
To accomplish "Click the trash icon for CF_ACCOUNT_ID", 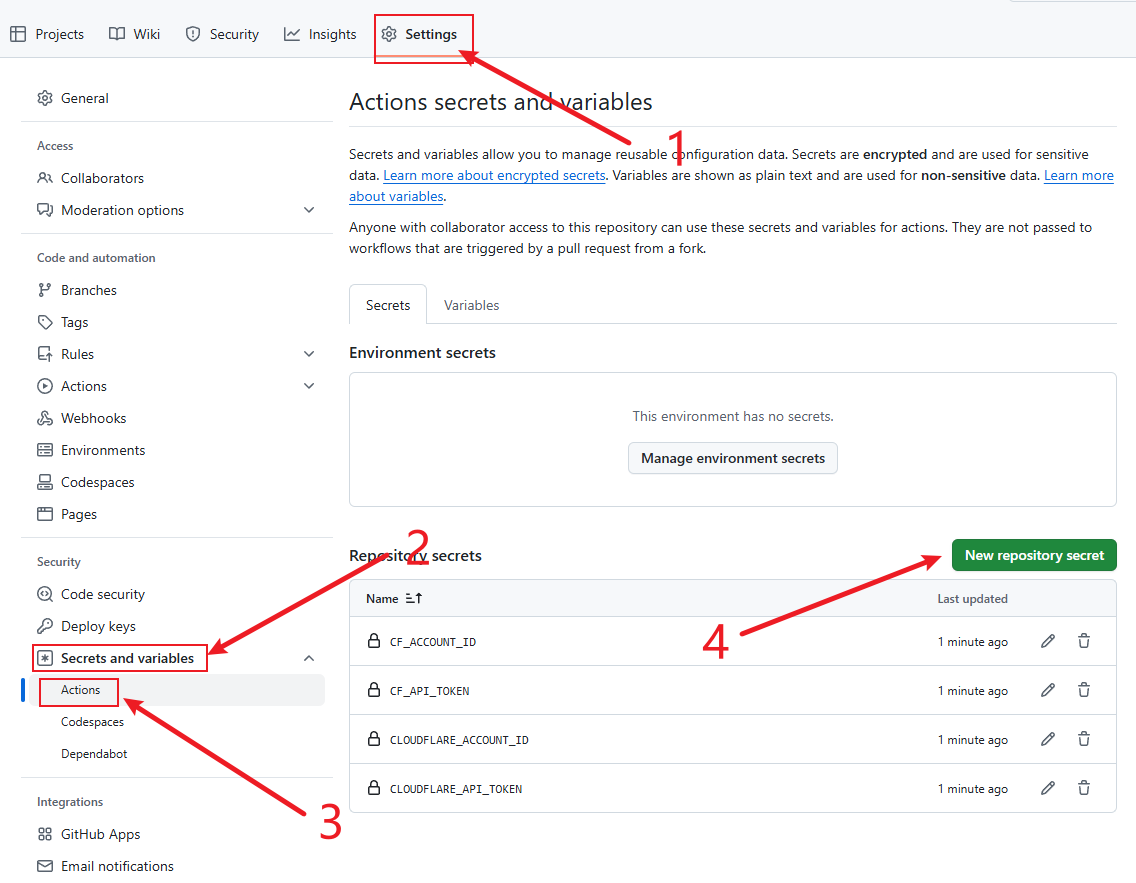I will pos(1084,641).
